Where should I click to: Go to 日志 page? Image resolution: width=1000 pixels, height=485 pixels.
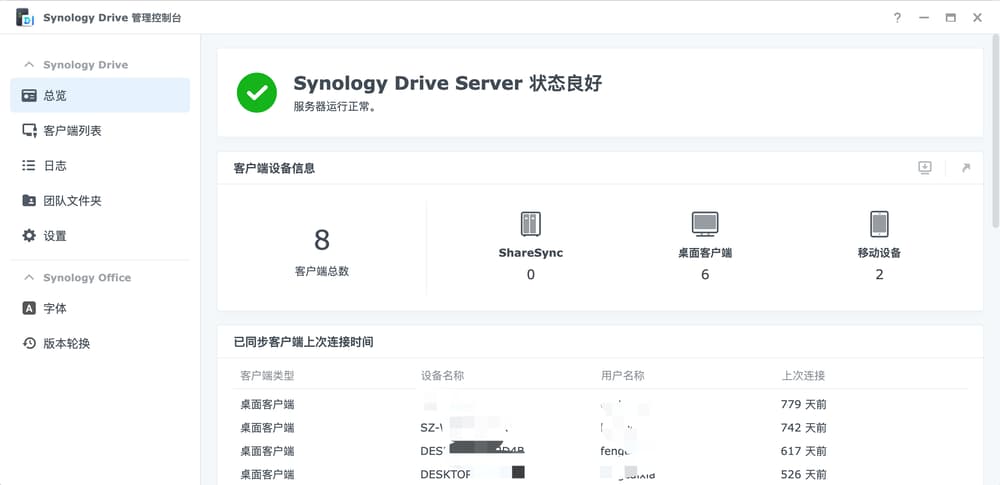(55, 166)
